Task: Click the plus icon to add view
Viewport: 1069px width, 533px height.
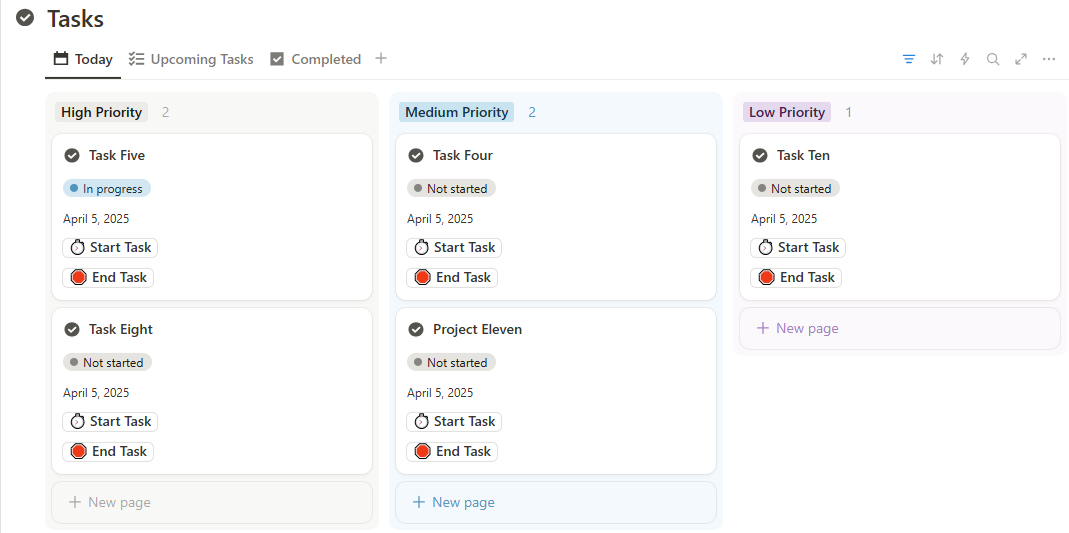Action: click(381, 59)
